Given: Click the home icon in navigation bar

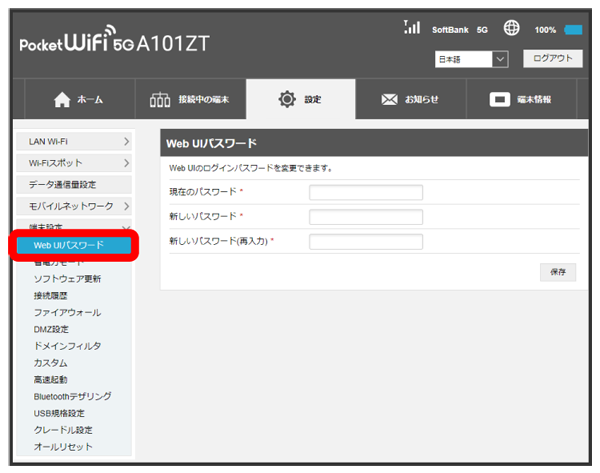Looking at the screenshot, I should (63, 100).
